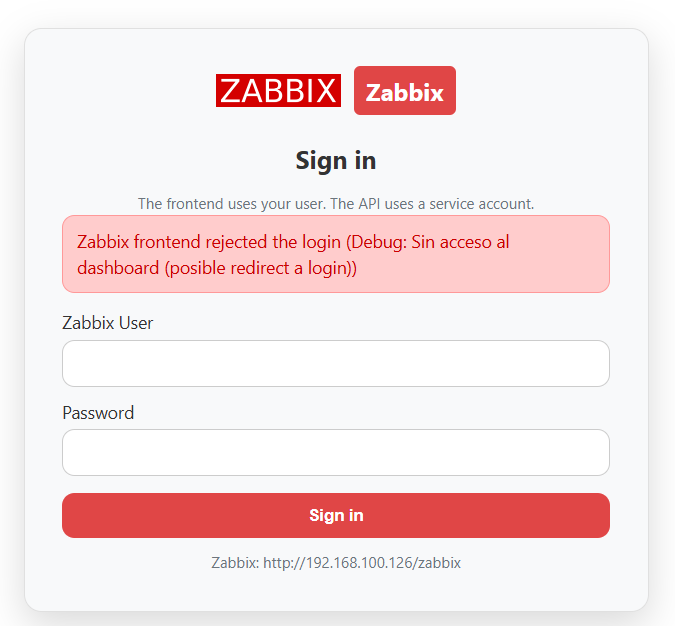Click the Zabbix User field label

tap(108, 323)
